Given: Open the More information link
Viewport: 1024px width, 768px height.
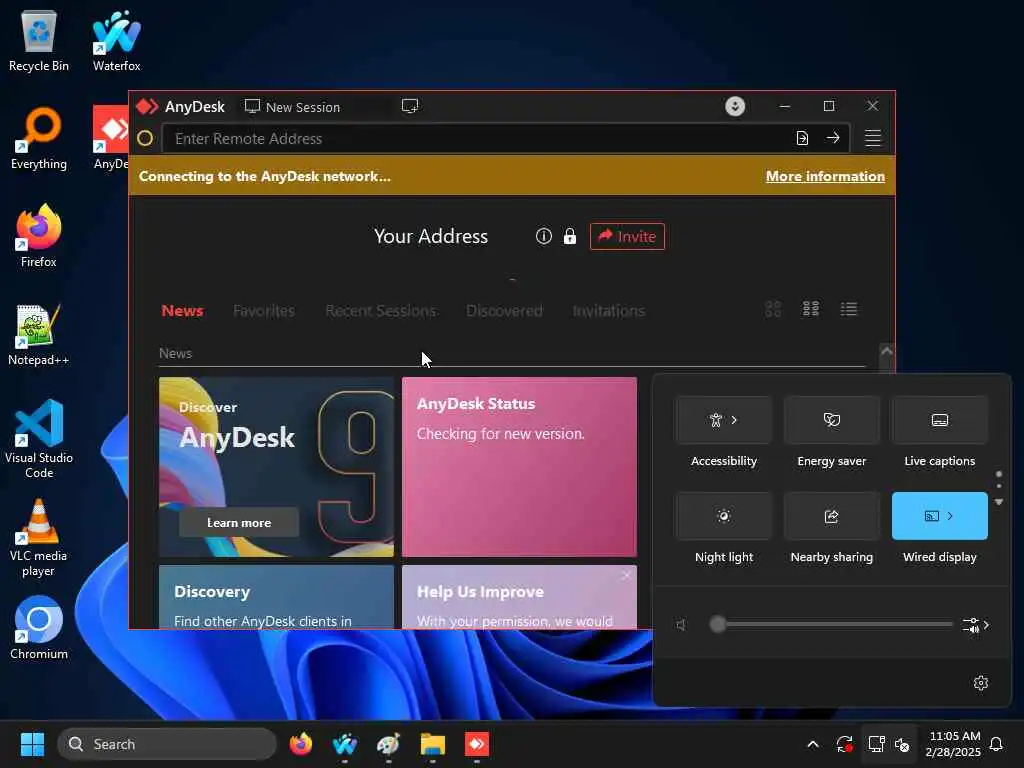Looking at the screenshot, I should point(825,176).
